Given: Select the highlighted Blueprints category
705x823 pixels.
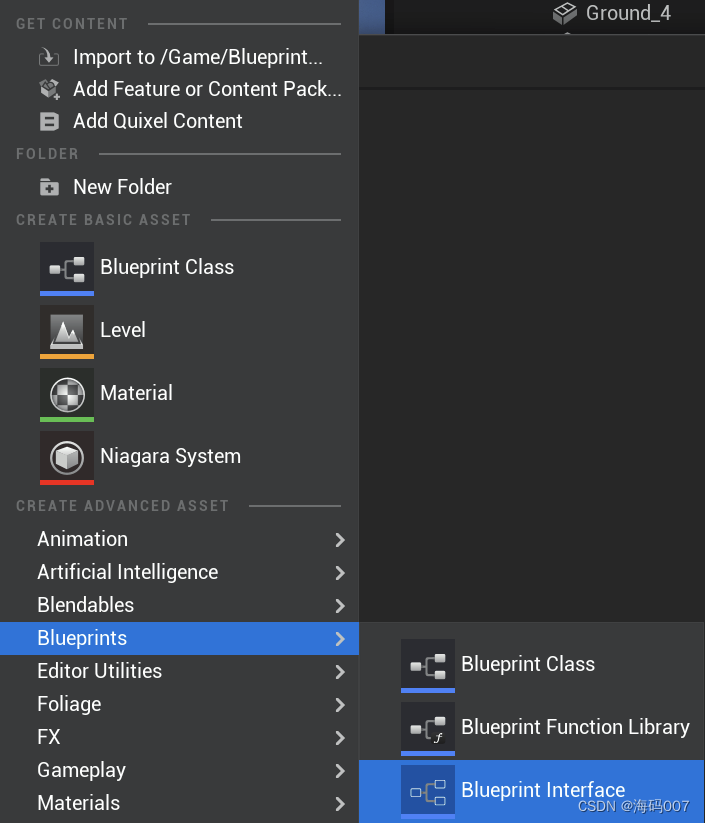Looking at the screenshot, I should [x=180, y=638].
